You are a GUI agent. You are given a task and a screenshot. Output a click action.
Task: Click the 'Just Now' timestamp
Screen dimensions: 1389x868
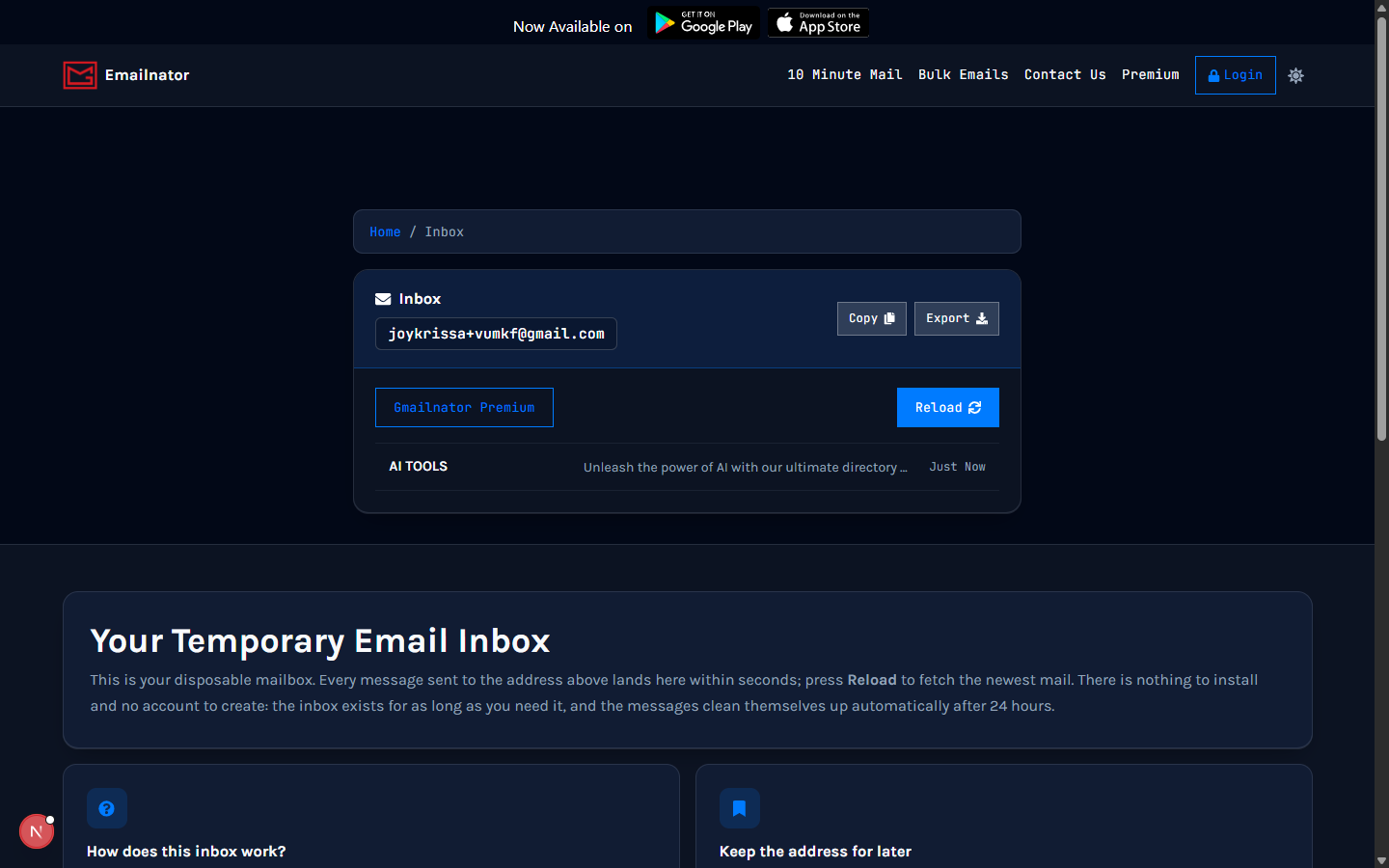pyautogui.click(x=957, y=467)
